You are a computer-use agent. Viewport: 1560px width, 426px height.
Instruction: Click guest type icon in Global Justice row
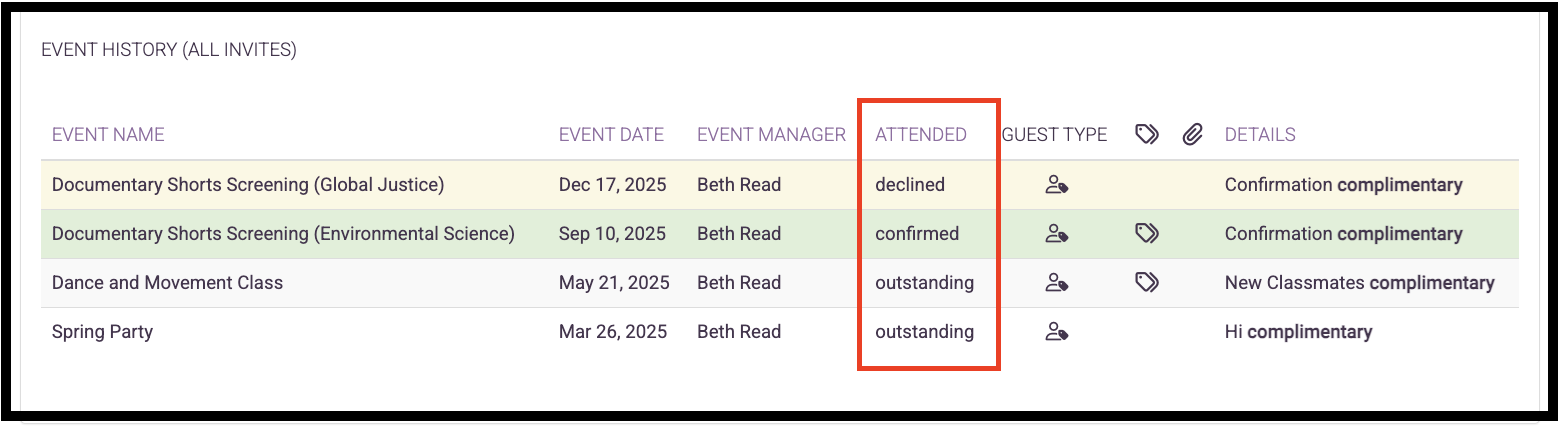1056,185
